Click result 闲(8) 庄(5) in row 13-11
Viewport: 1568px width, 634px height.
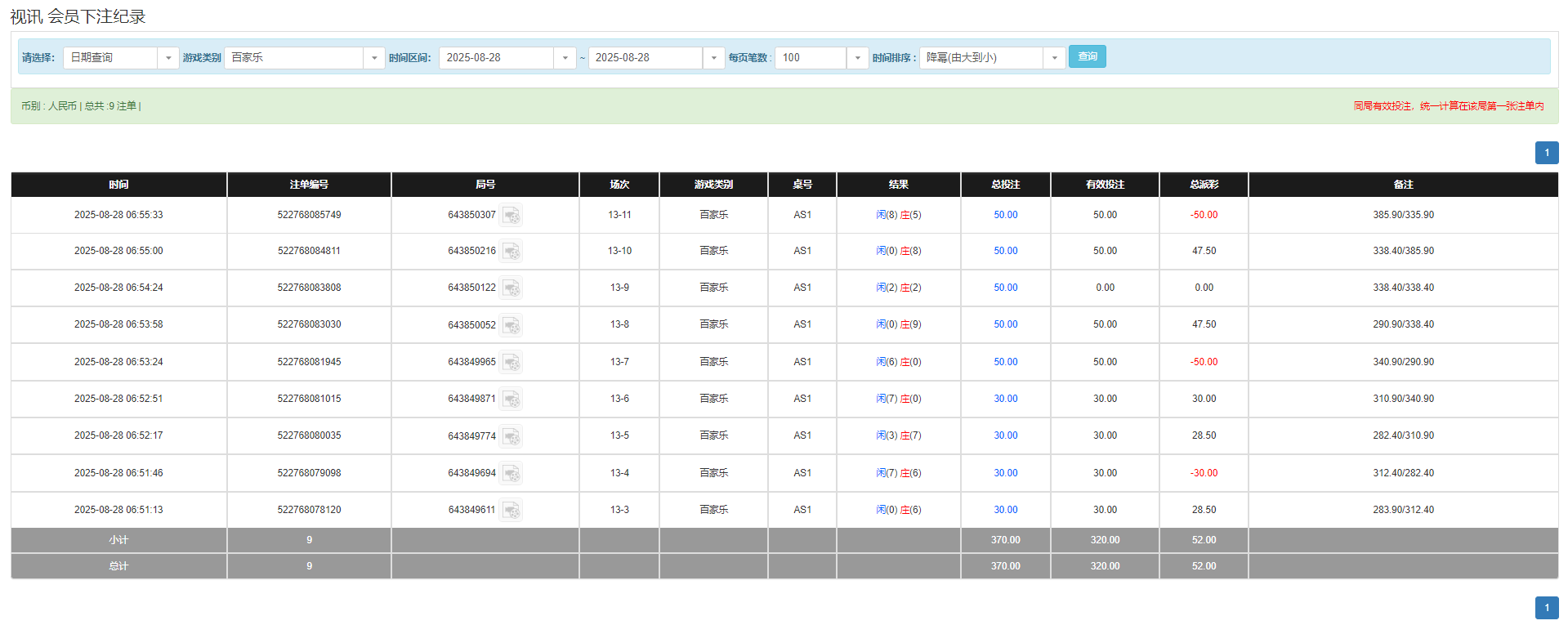899,215
